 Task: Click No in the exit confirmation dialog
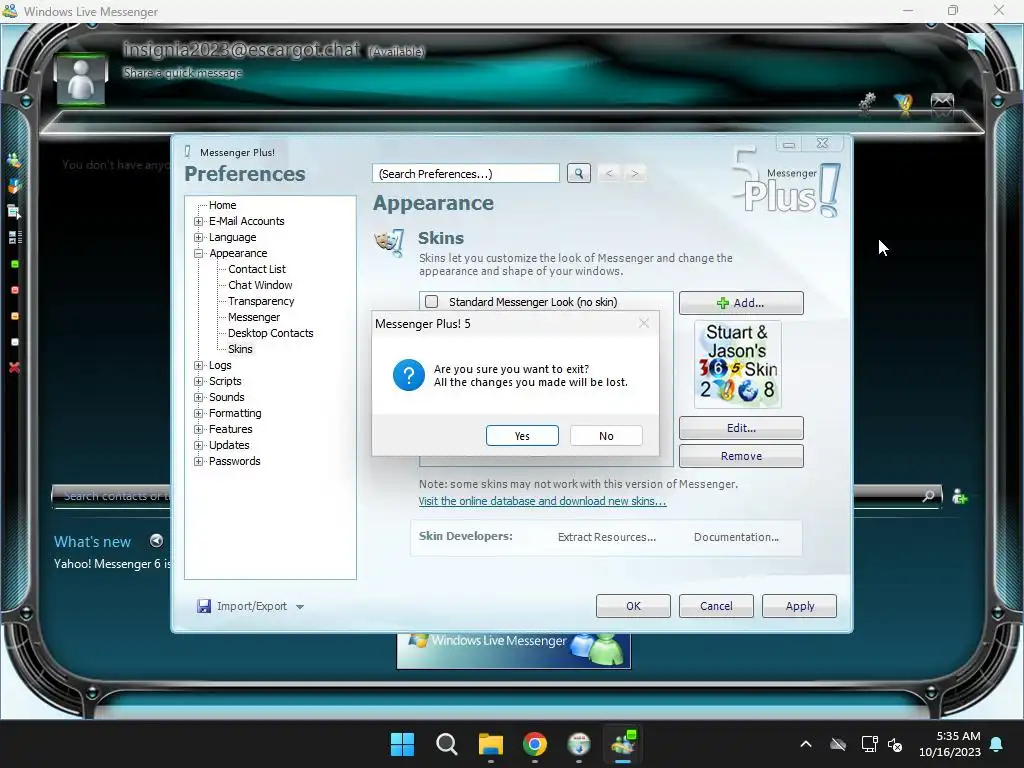605,436
